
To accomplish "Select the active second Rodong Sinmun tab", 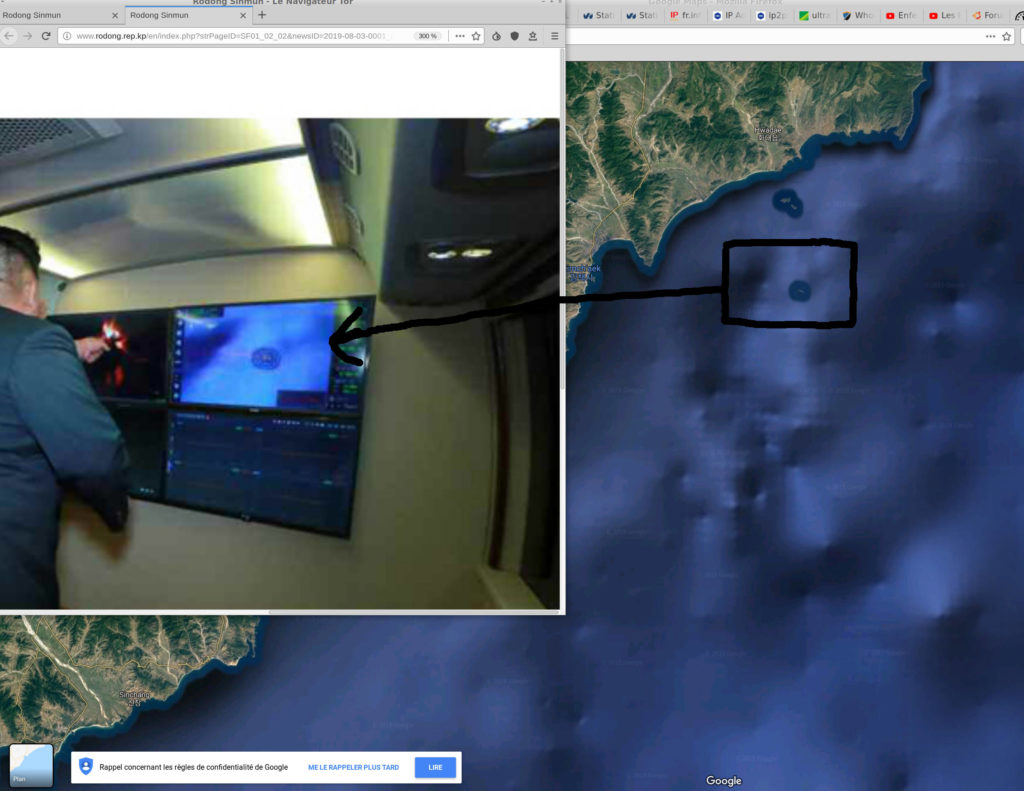I will click(x=188, y=15).
